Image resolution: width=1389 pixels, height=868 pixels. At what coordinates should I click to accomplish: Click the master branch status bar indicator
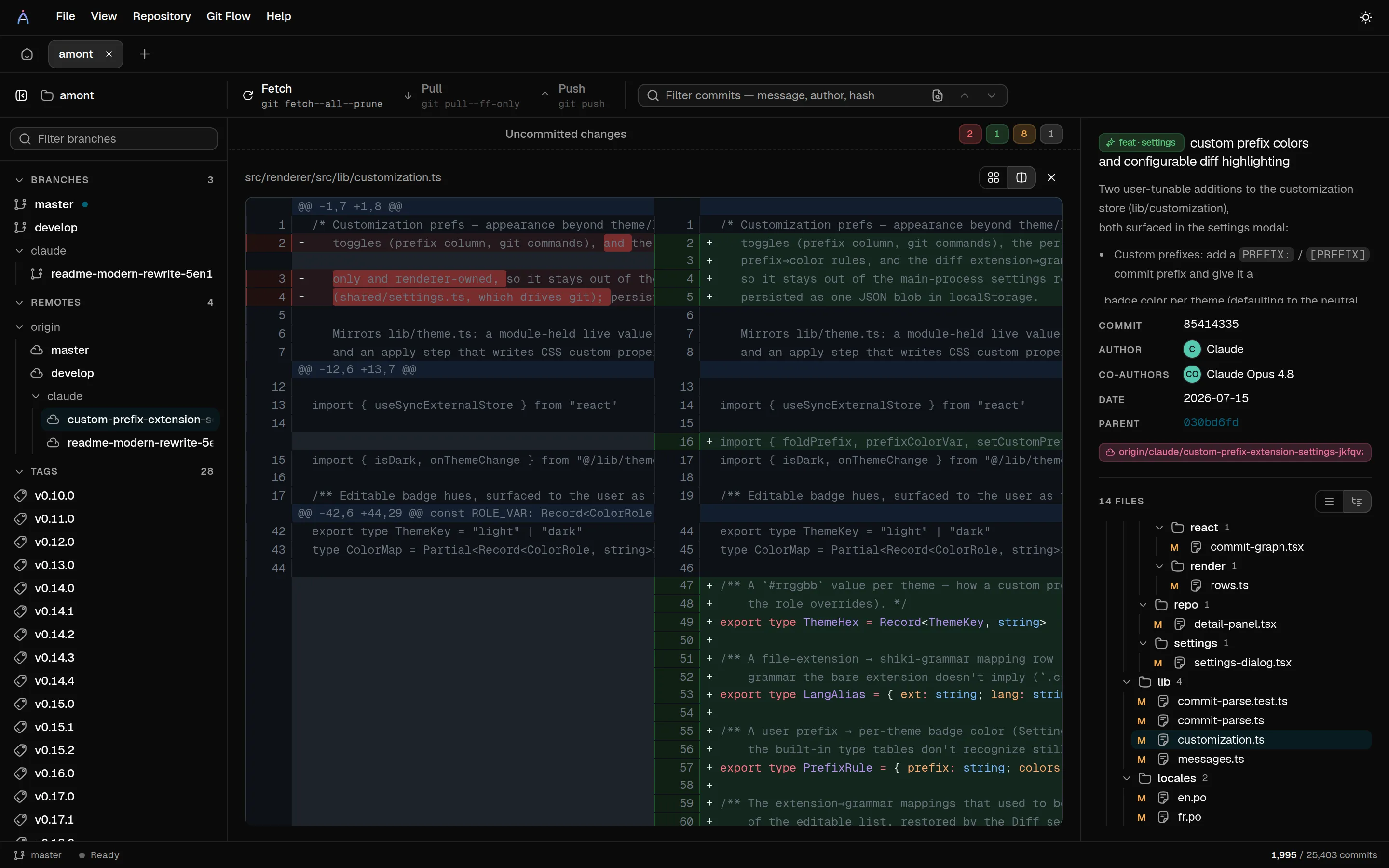(38, 855)
